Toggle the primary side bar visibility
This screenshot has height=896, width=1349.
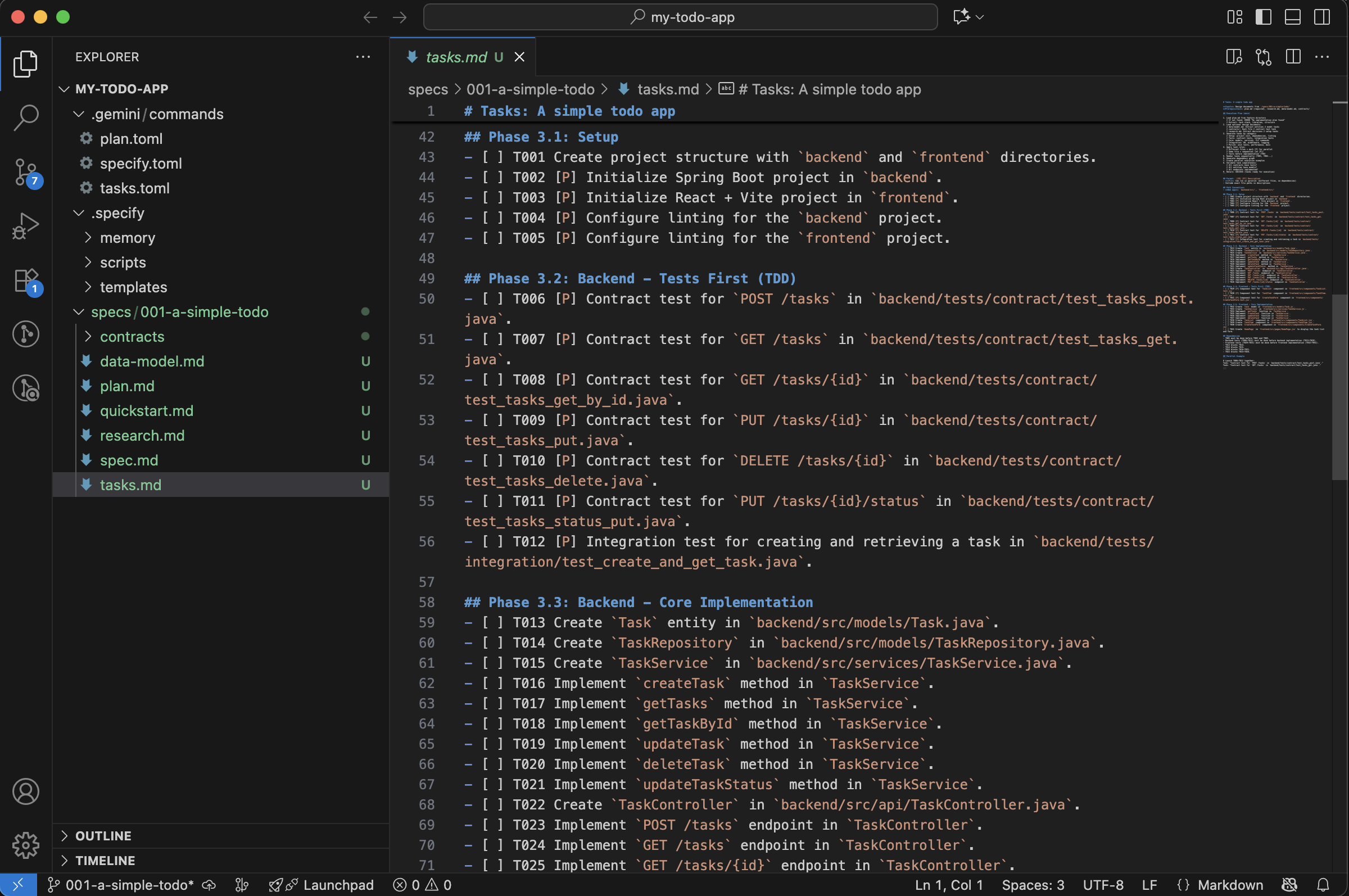click(x=1264, y=17)
